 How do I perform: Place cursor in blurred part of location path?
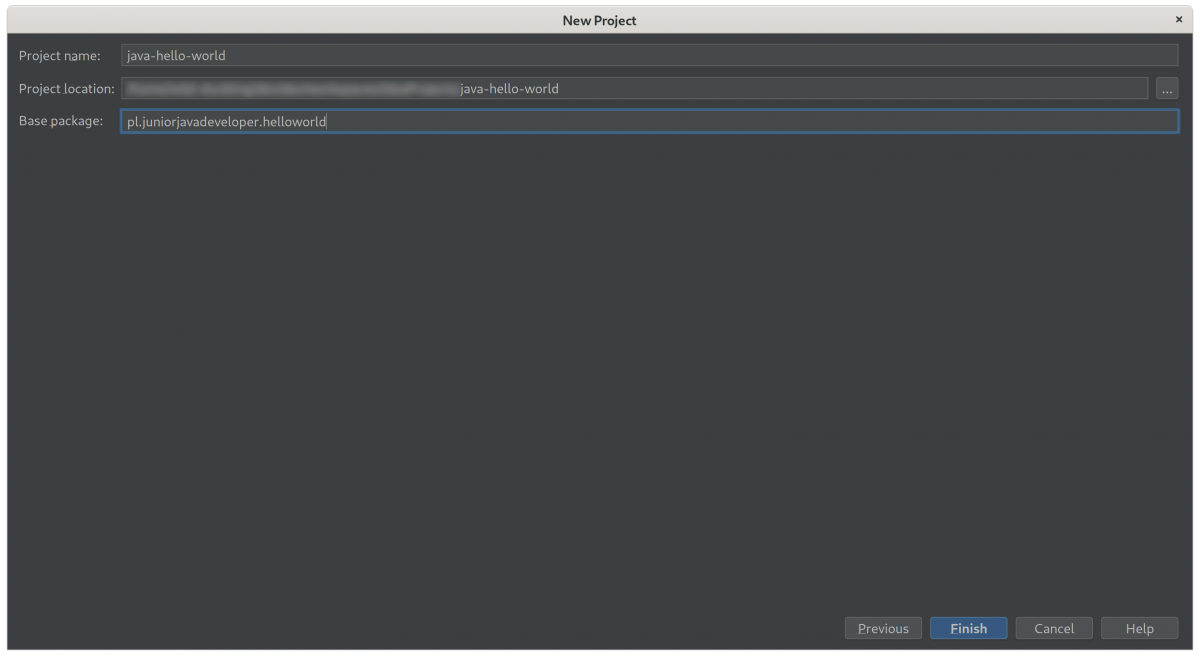290,89
